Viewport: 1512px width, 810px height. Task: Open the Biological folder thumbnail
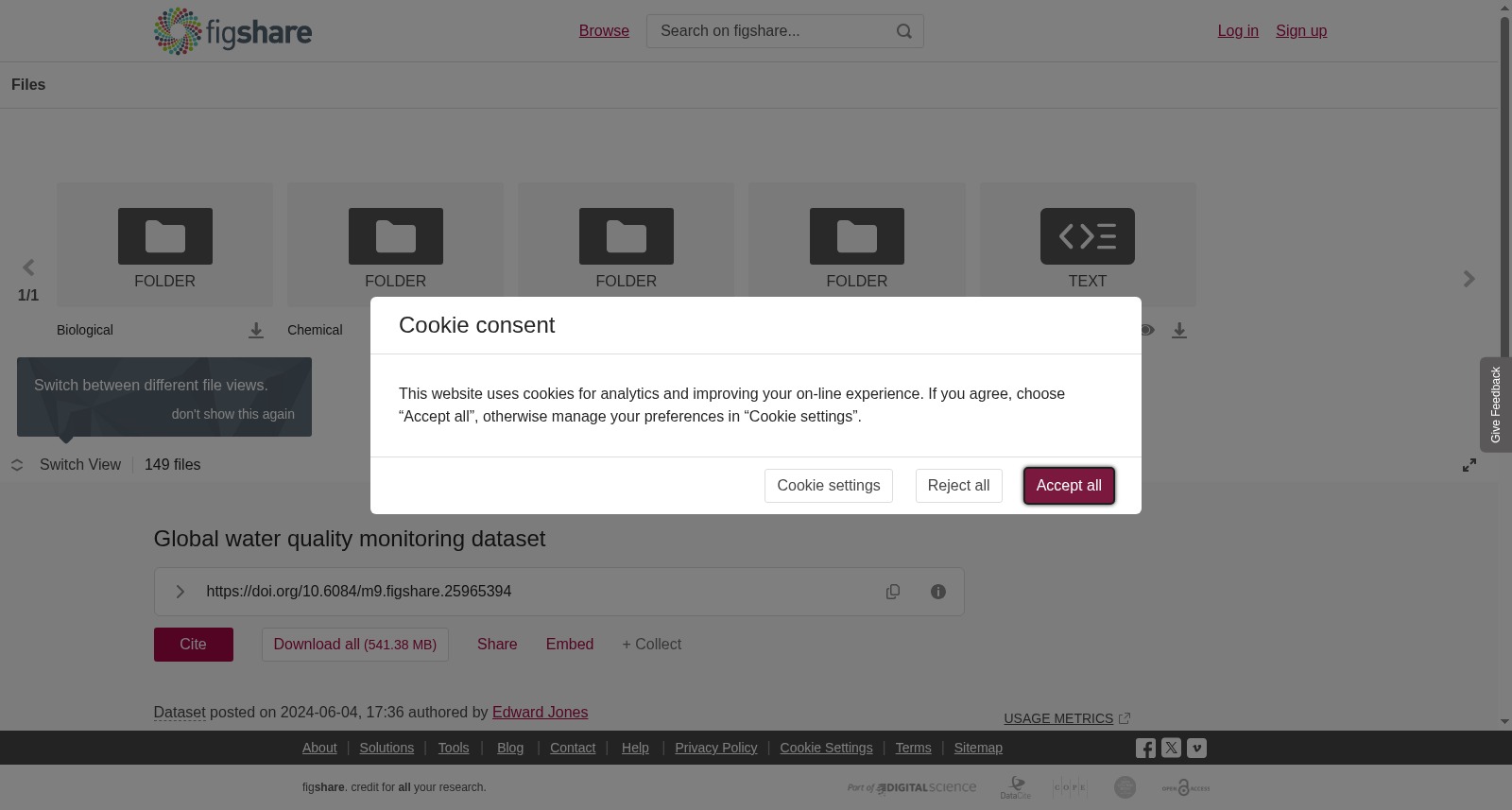point(164,245)
